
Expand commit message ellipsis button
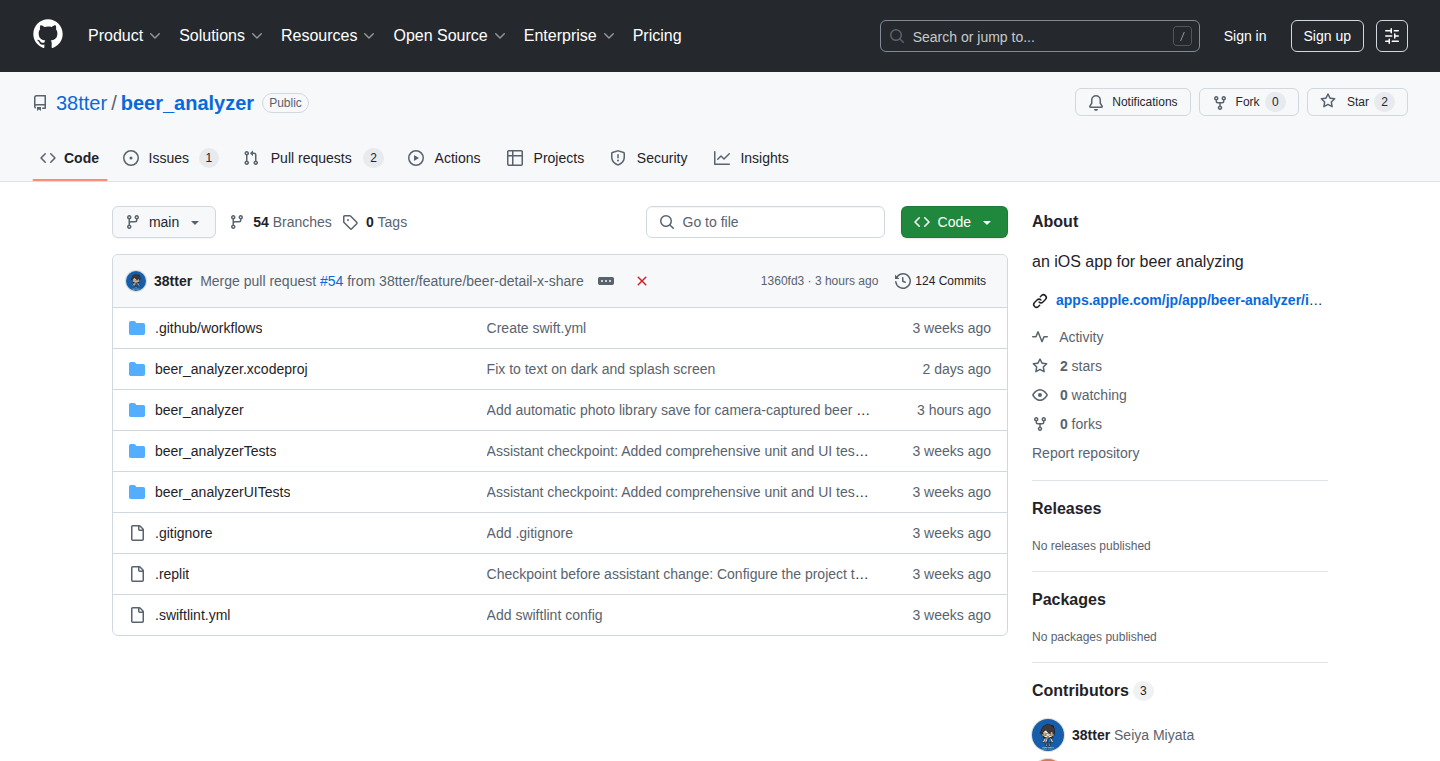606,281
